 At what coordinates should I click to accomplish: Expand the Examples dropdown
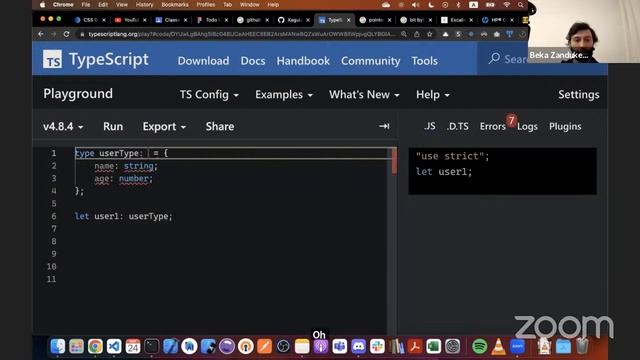pos(284,95)
